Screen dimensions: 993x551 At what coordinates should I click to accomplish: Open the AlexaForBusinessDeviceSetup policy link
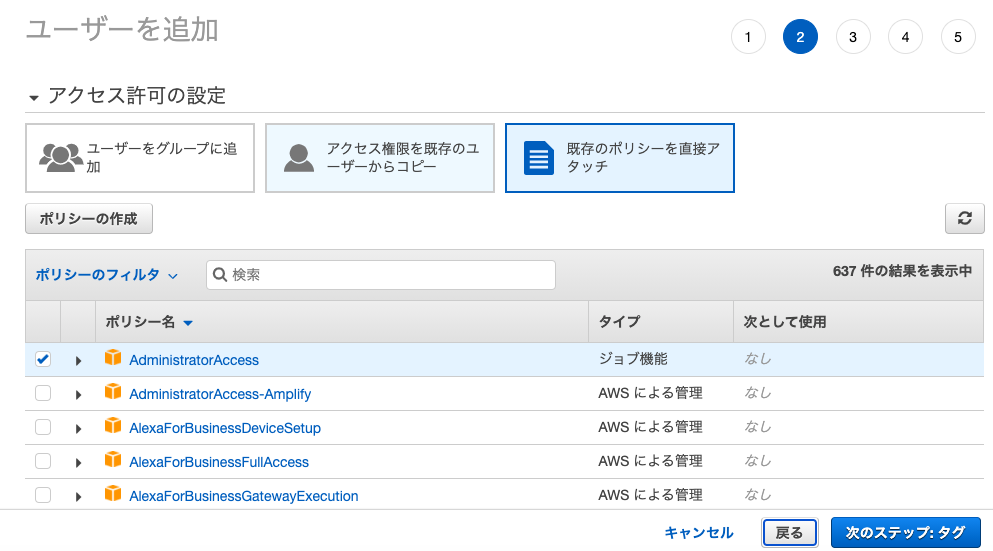coord(225,428)
